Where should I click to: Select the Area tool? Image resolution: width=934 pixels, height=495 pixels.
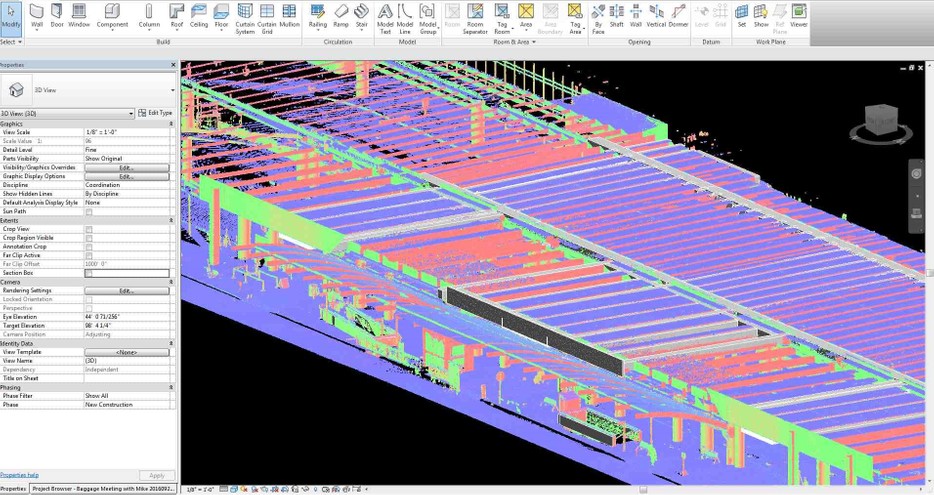point(525,17)
